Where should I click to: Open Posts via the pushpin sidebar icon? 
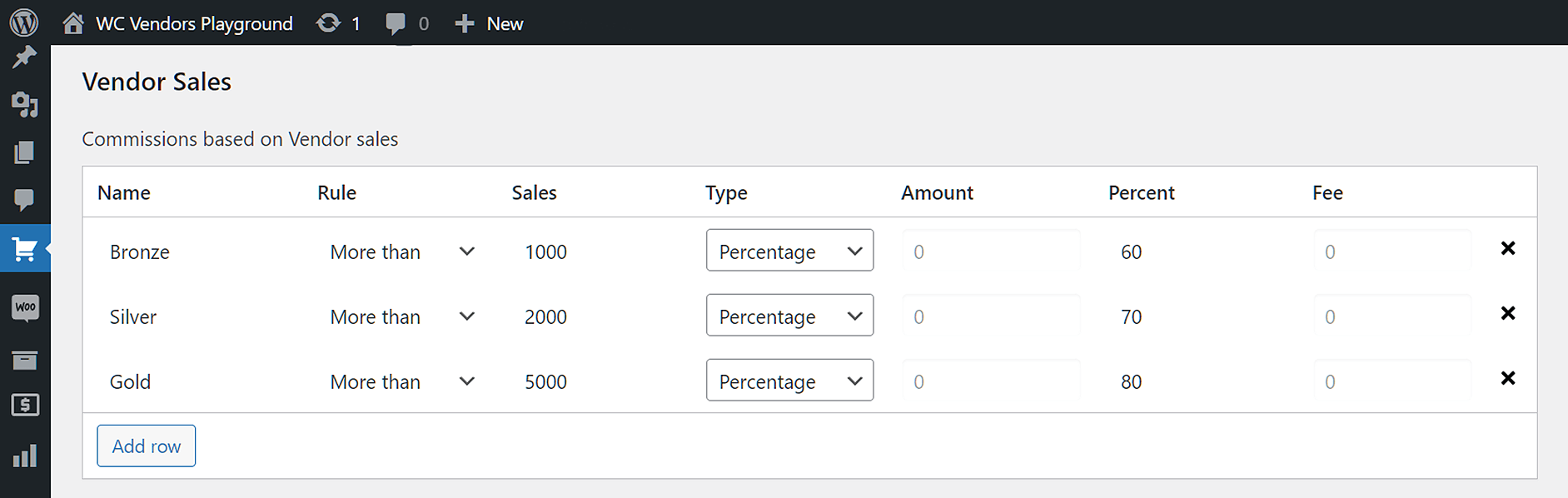24,57
